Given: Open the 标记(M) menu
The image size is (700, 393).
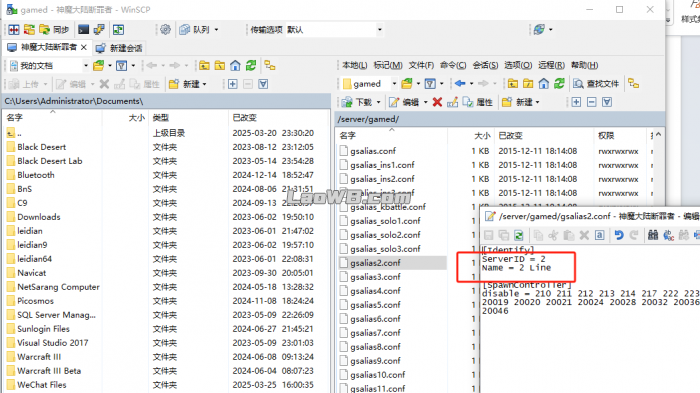Looking at the screenshot, I should 388,65.
